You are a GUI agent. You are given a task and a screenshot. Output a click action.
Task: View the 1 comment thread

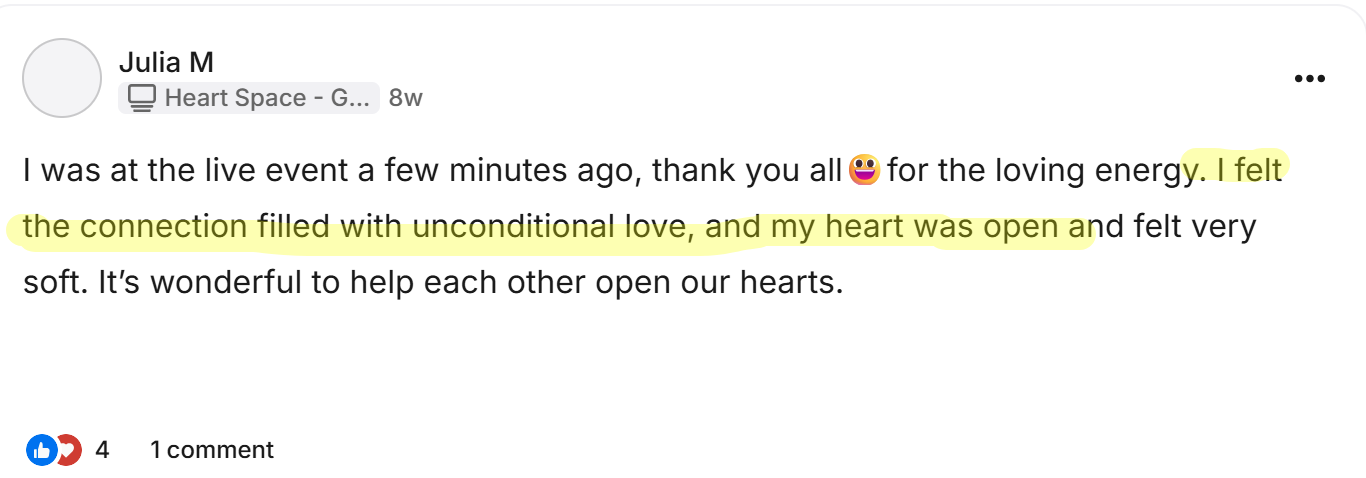point(211,450)
